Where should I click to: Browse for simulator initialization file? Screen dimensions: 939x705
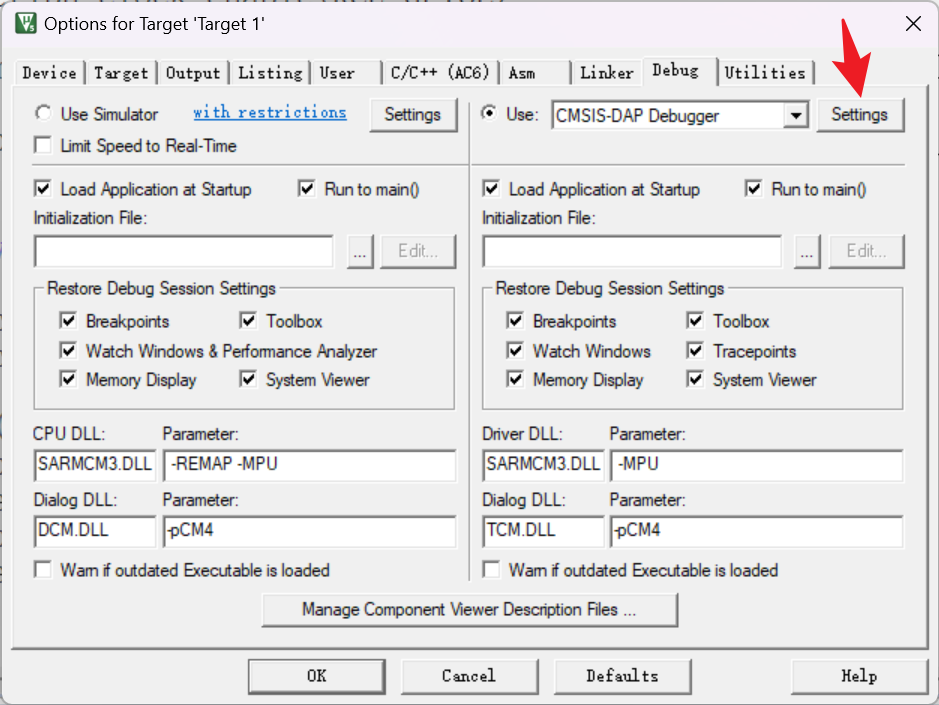(x=359, y=252)
